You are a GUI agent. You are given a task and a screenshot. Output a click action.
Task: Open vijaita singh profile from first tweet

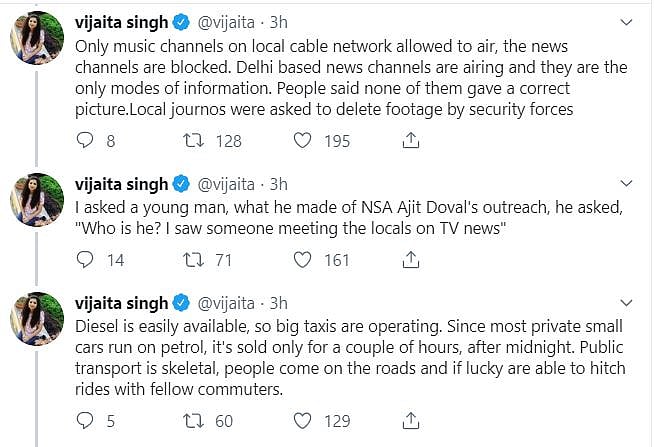(121, 22)
